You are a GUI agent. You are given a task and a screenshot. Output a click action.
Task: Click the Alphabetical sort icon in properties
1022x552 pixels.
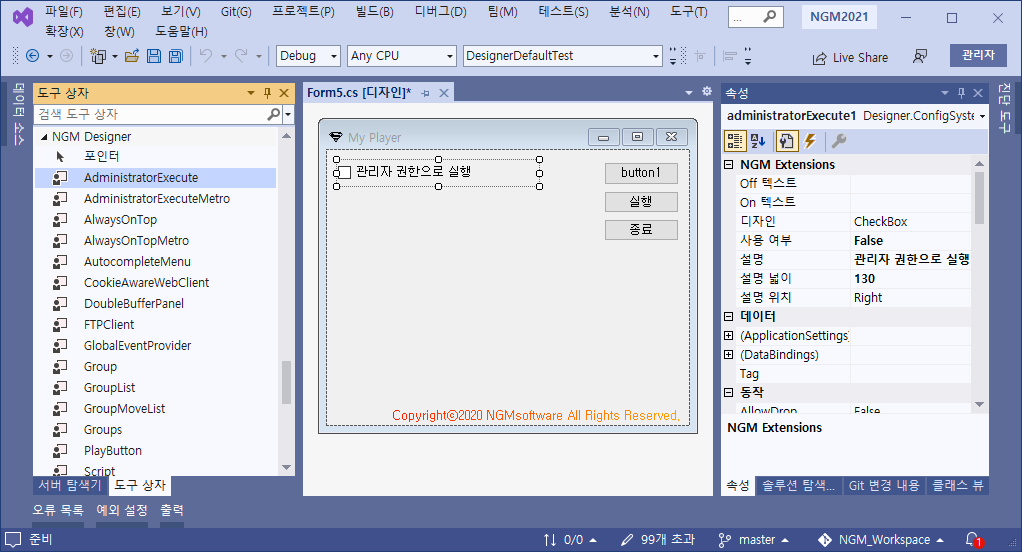[758, 141]
